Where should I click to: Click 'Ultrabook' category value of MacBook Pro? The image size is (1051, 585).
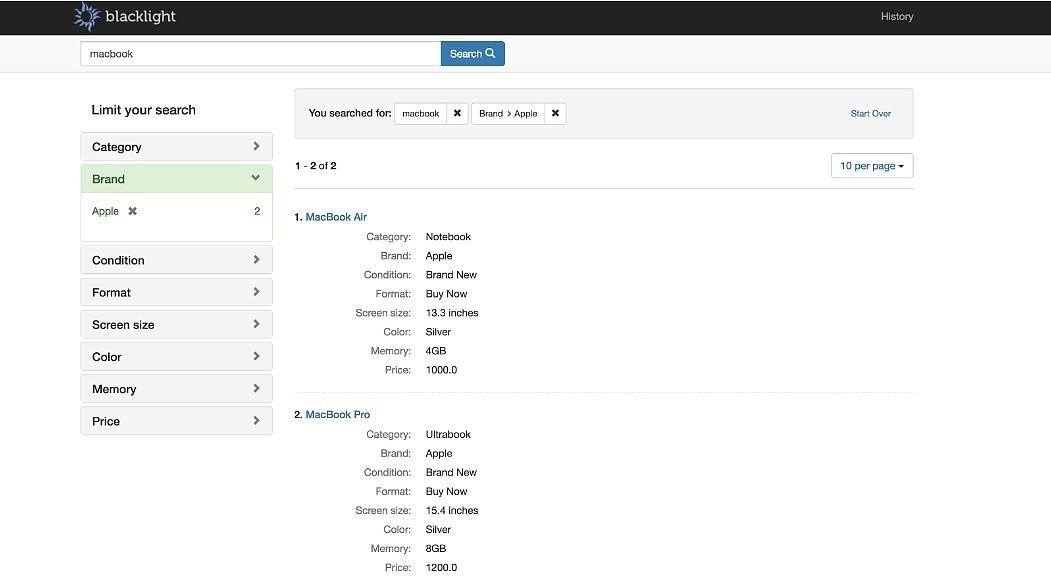coord(448,434)
